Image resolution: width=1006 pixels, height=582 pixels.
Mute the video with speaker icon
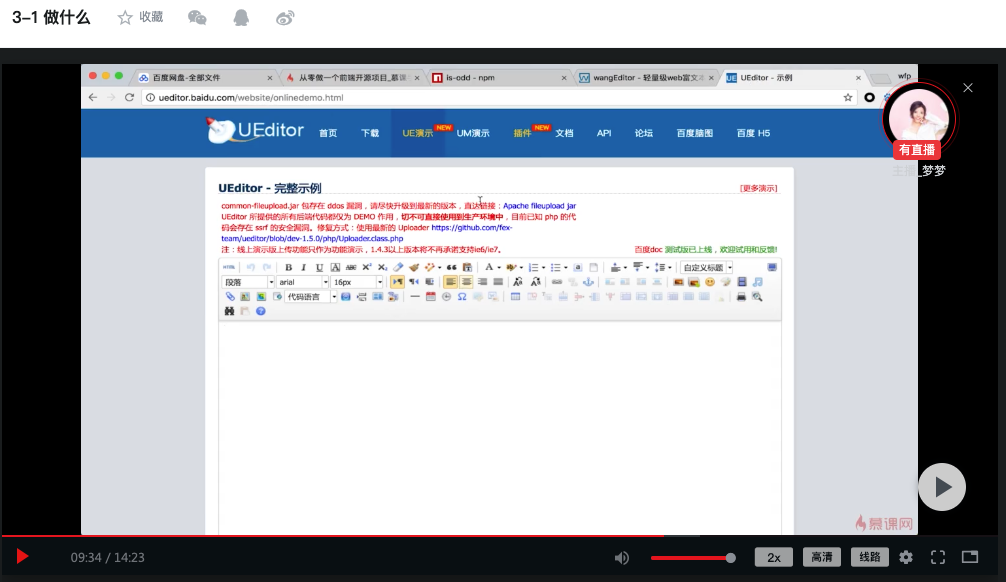pyautogui.click(x=622, y=558)
